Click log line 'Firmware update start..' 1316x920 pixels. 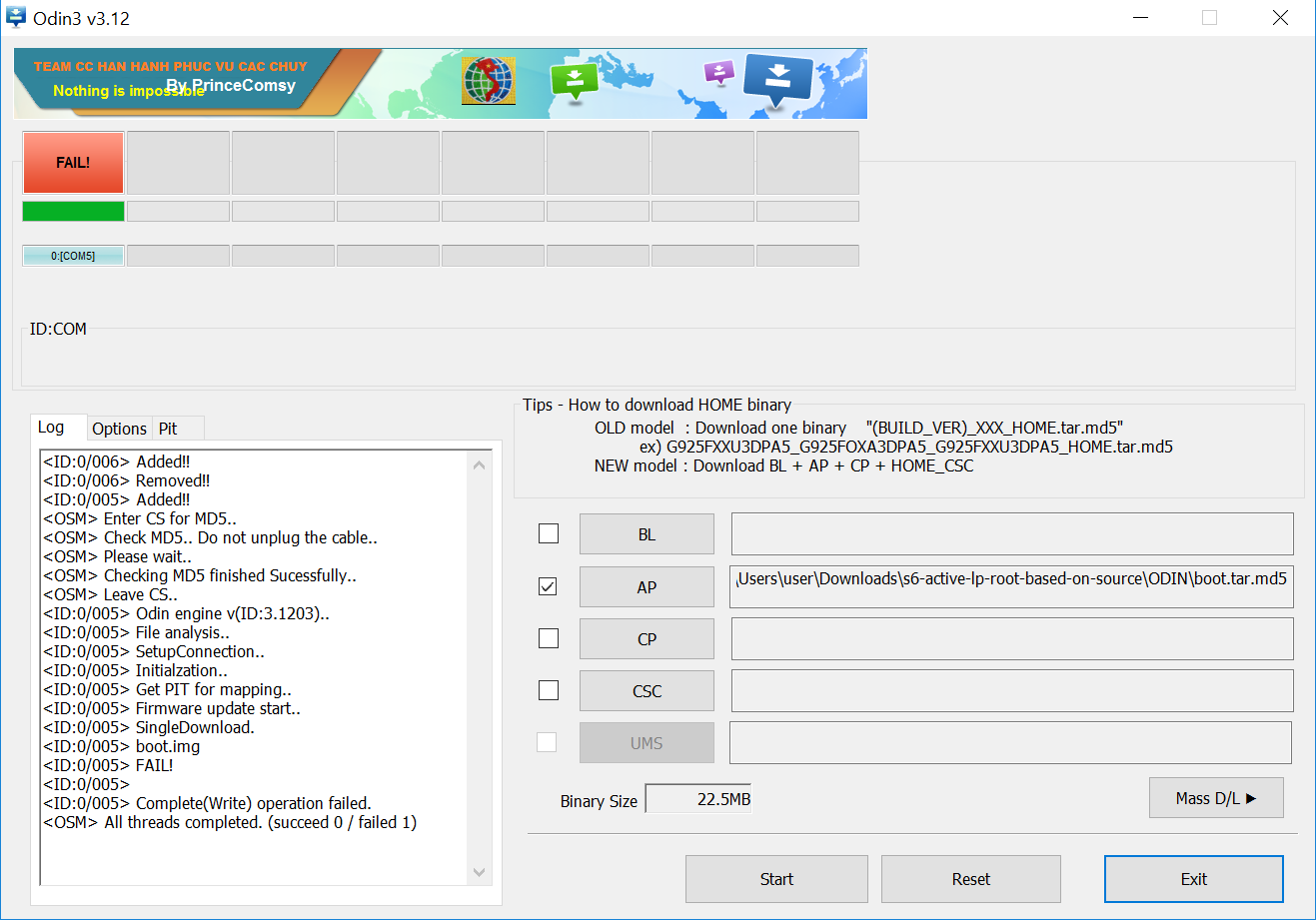172,708
